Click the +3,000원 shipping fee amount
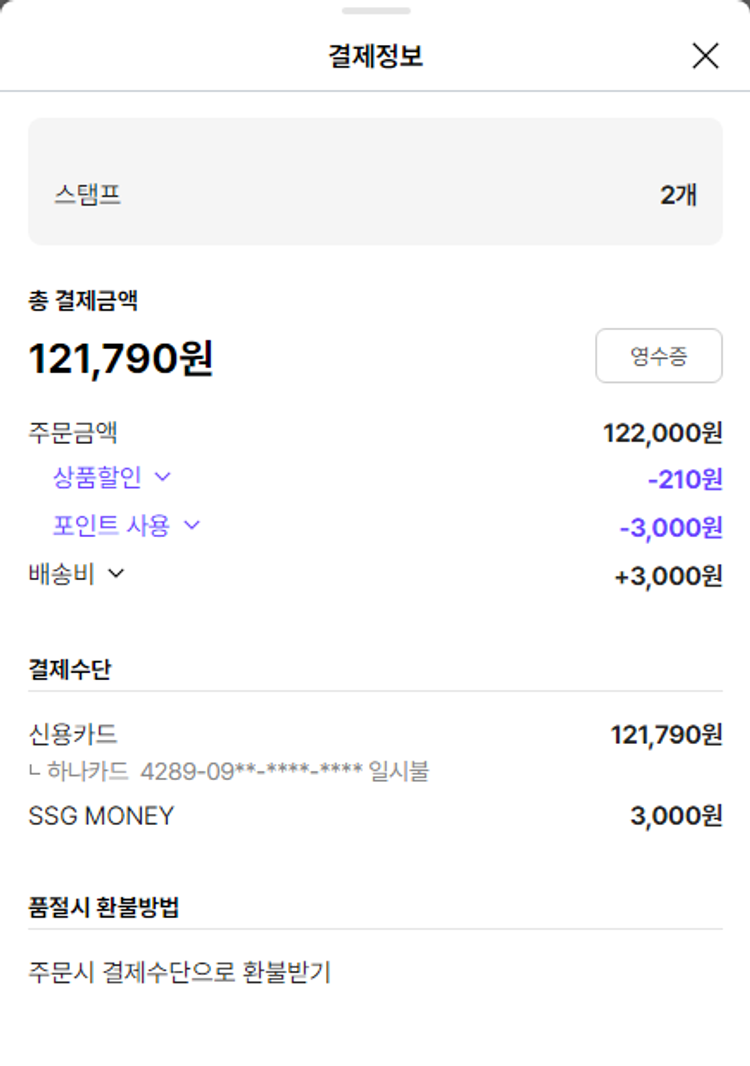Image resolution: width=750 pixels, height=1066 pixels. point(668,576)
